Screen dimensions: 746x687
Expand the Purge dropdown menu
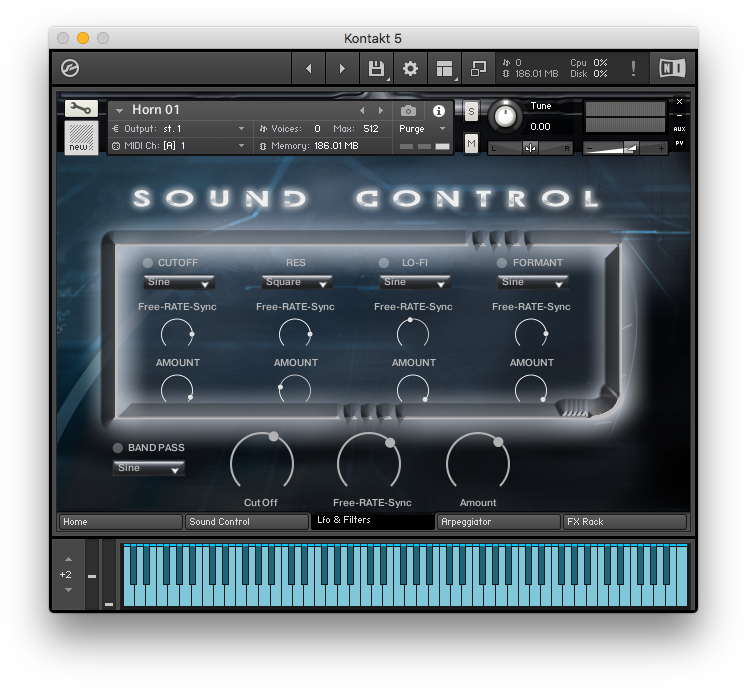pyautogui.click(x=422, y=129)
